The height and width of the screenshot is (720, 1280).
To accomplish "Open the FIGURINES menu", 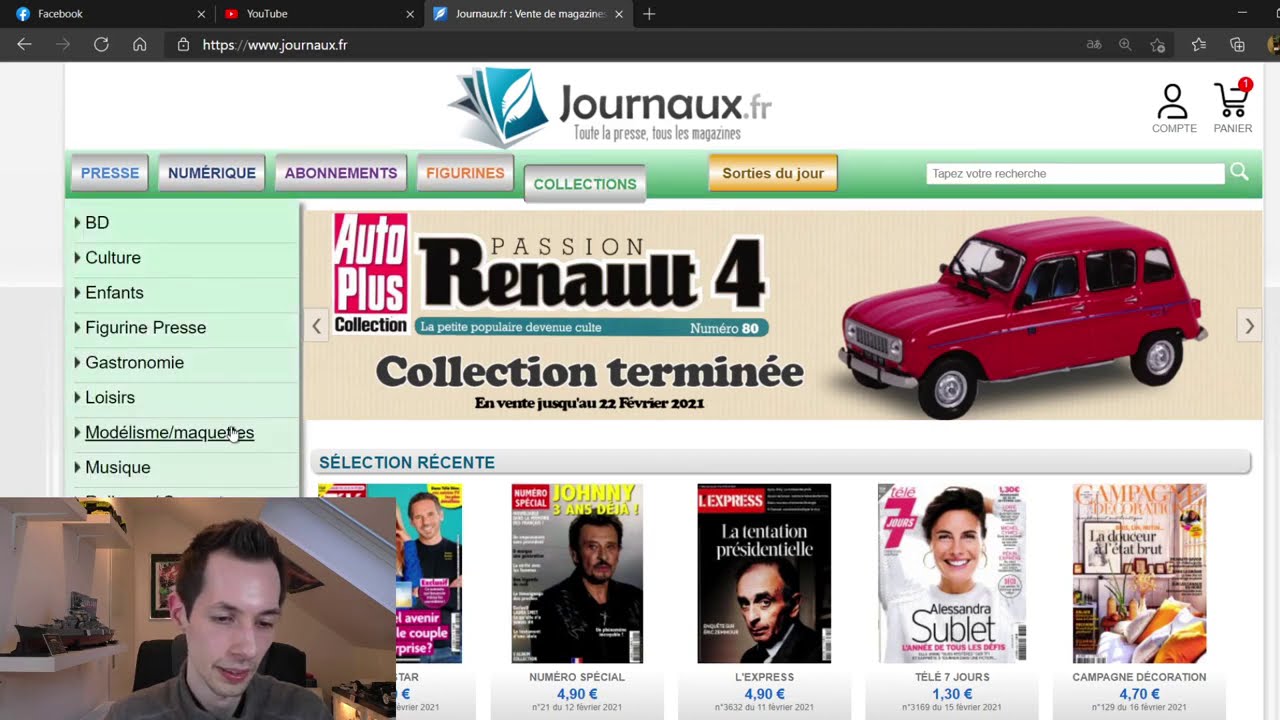I will pyautogui.click(x=465, y=173).
